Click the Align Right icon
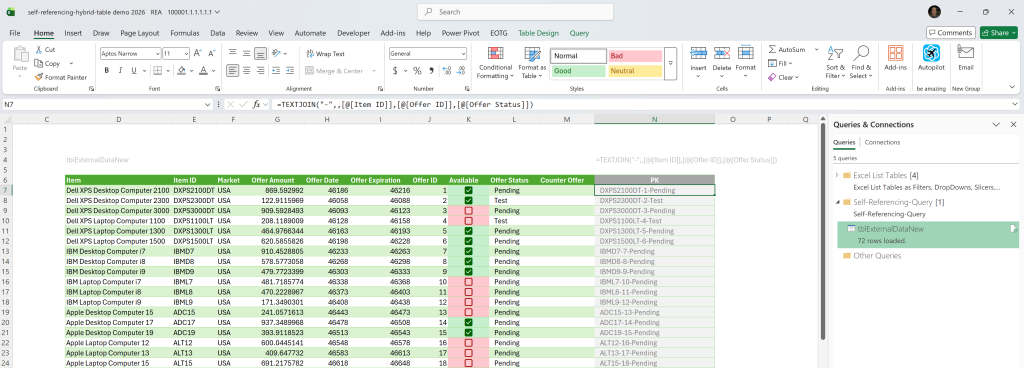The image size is (1024, 368). pyautogui.click(x=260, y=70)
